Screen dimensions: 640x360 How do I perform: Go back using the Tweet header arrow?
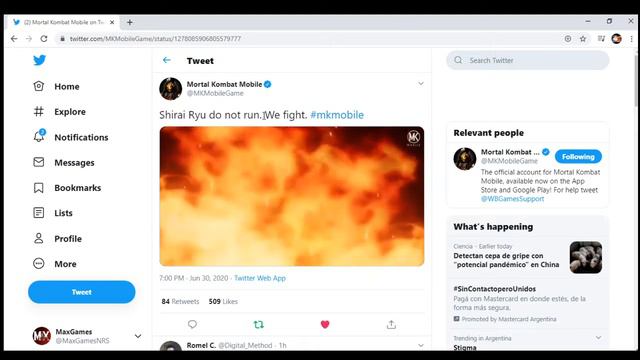coord(167,60)
